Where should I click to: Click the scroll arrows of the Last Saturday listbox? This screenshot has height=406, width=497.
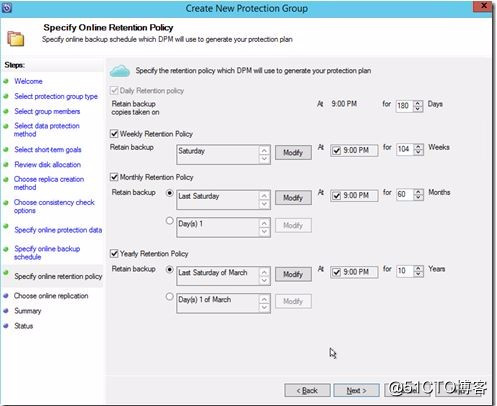[x=264, y=200]
